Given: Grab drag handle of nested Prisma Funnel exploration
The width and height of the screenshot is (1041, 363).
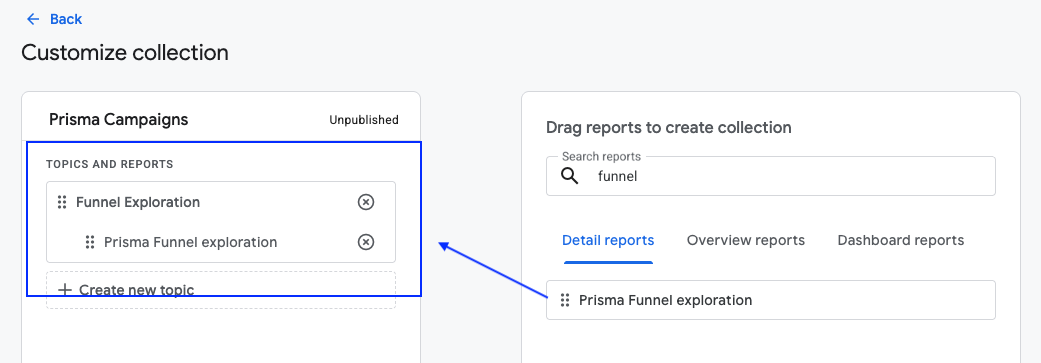Looking at the screenshot, I should coord(90,242).
